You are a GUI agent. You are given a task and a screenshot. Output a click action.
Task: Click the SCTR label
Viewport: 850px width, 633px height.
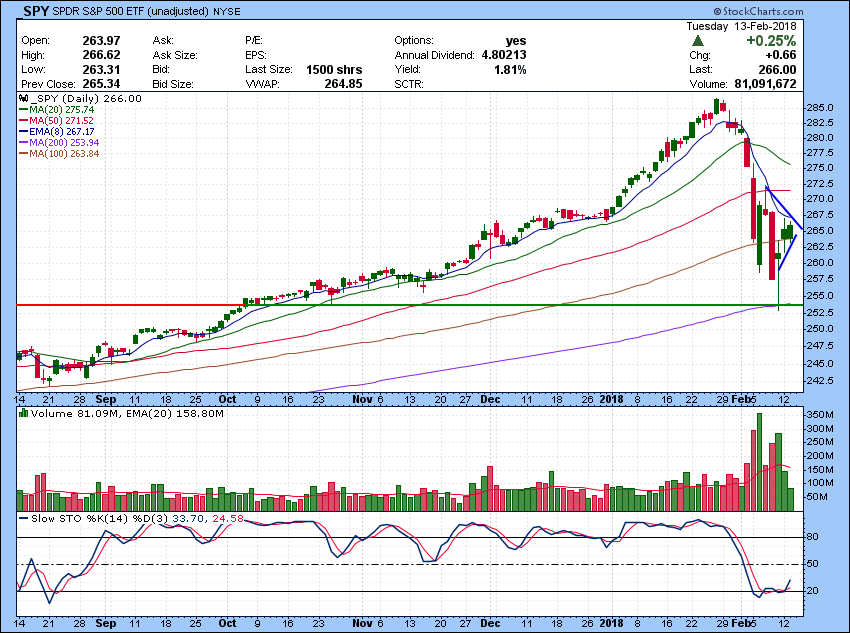click(x=409, y=84)
